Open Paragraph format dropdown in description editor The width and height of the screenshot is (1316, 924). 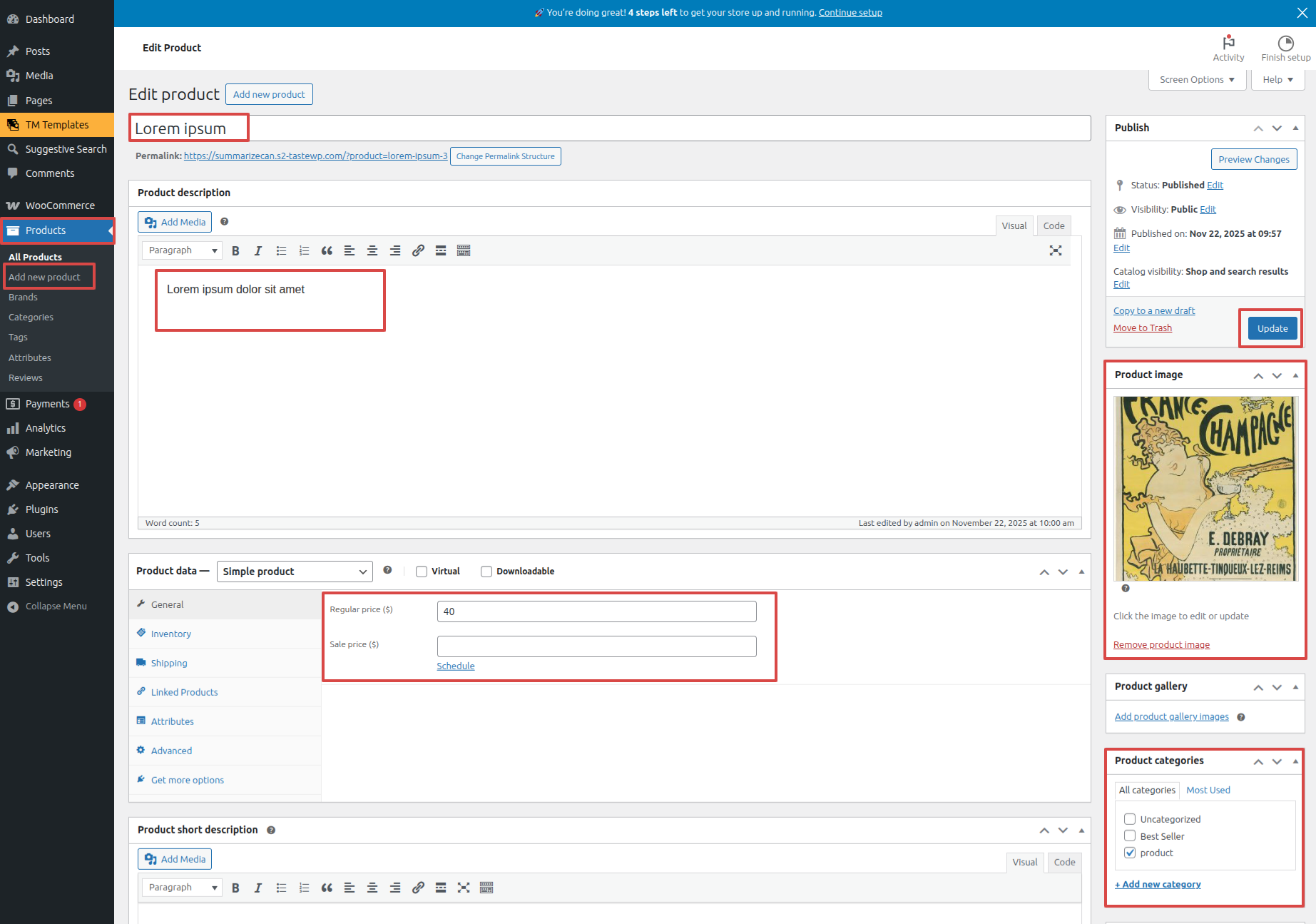click(x=182, y=250)
